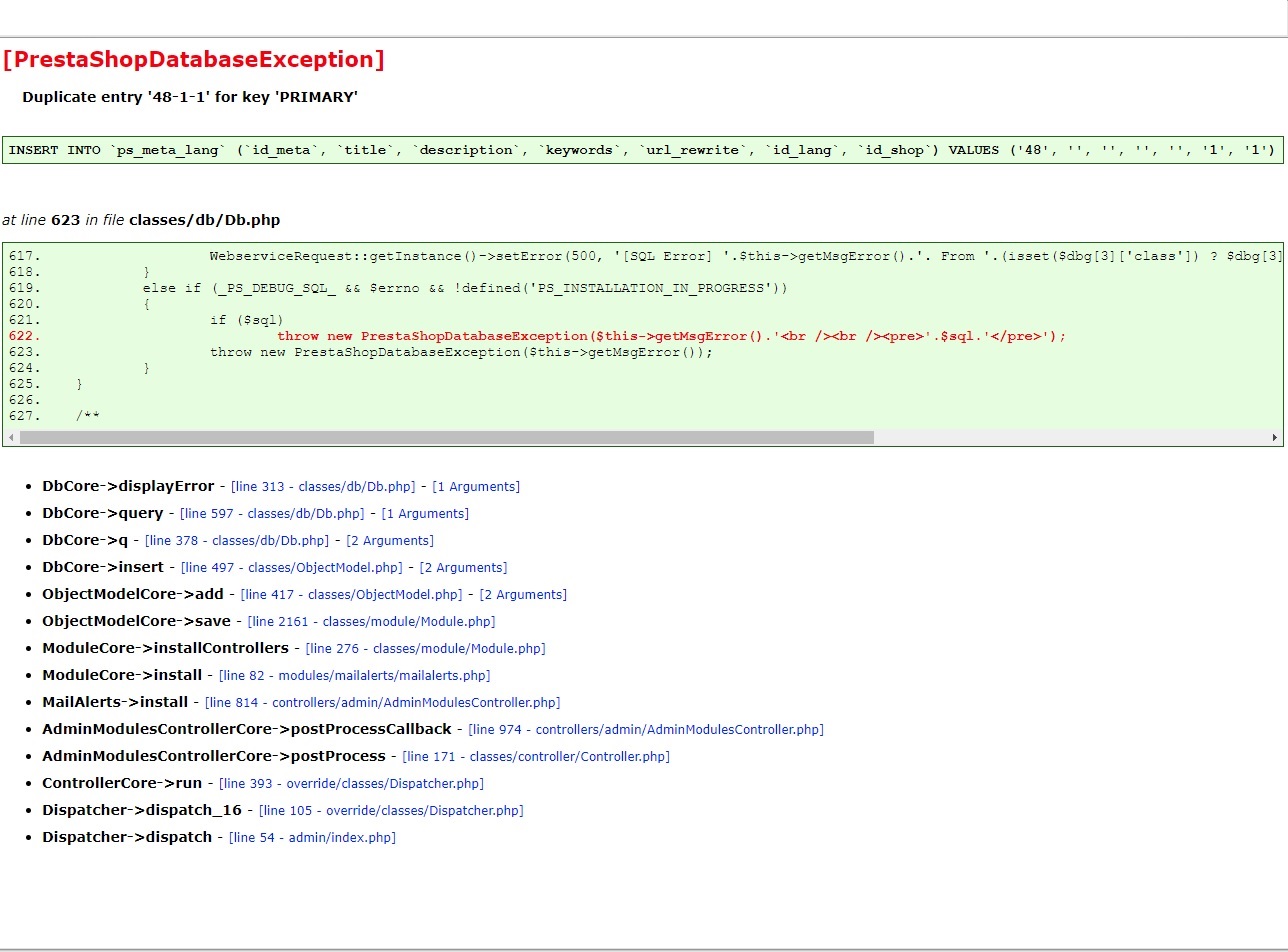Open link 'line 54 - admin/index.php'

313,838
